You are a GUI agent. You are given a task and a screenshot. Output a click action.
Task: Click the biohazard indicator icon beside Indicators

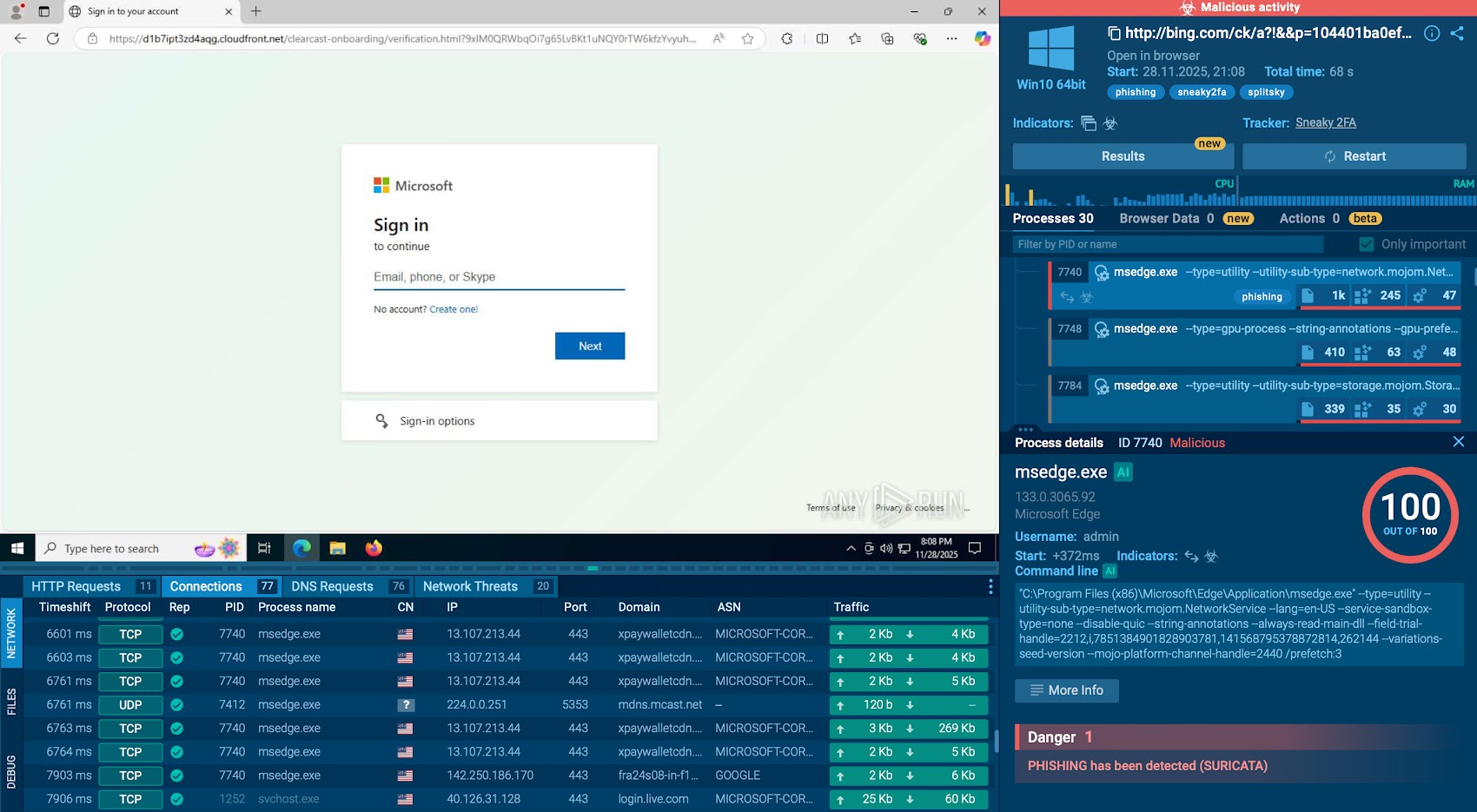coord(1110,123)
